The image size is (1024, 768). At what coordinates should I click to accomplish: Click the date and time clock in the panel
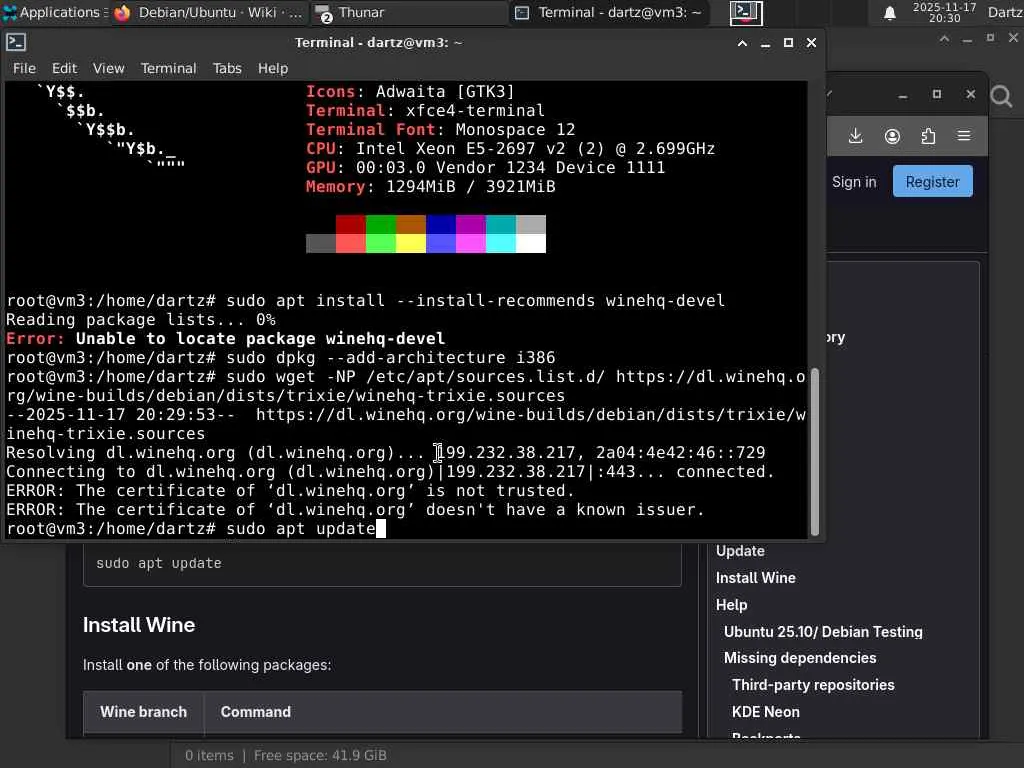coord(944,12)
